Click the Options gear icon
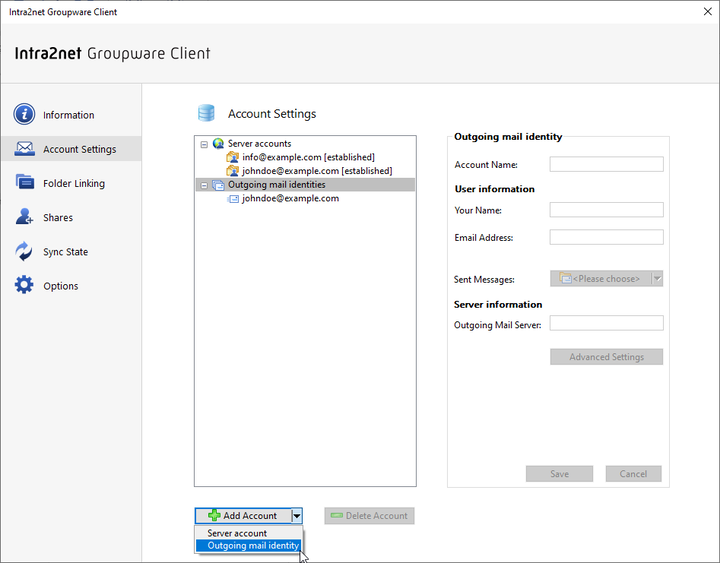720x563 pixels. point(24,285)
